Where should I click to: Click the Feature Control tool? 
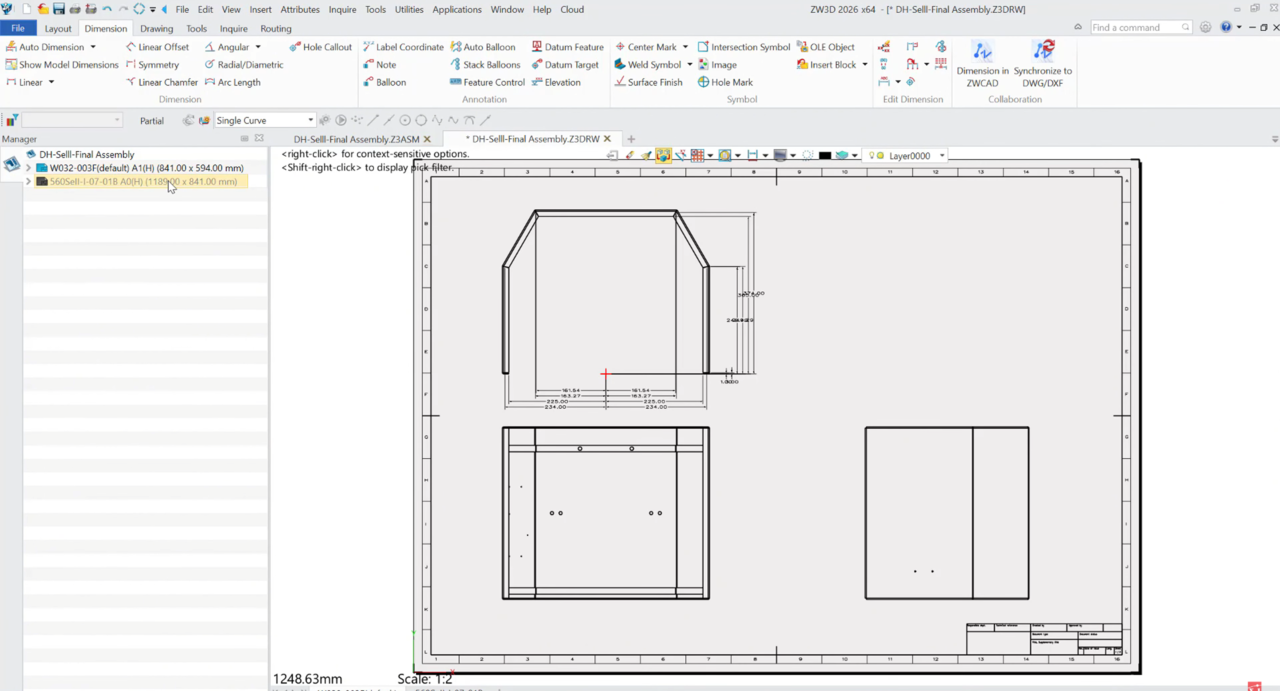[487, 82]
